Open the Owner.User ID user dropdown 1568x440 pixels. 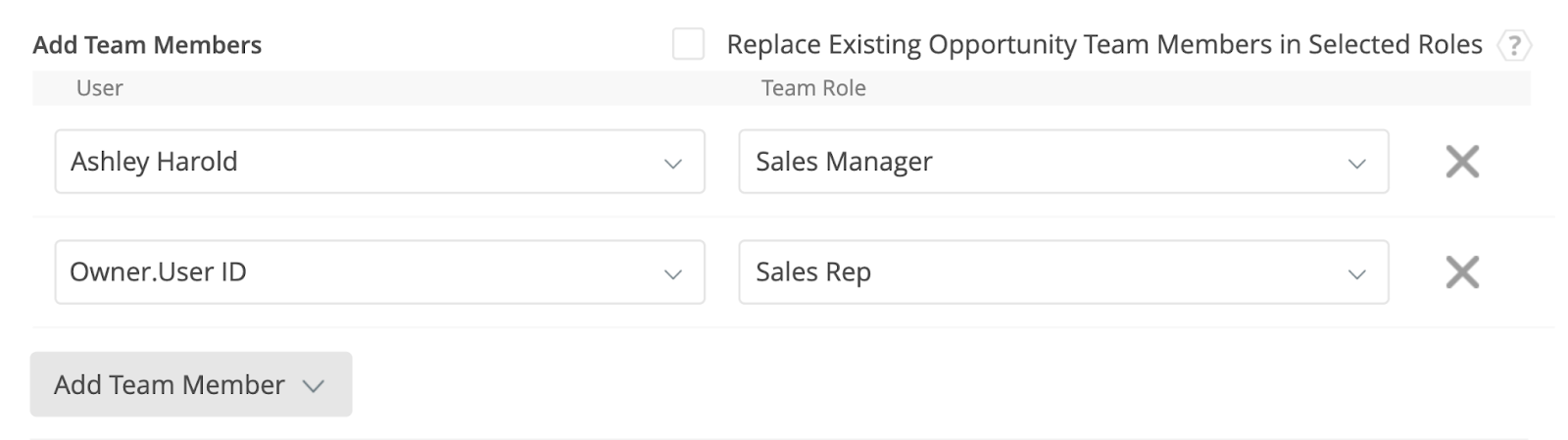click(x=379, y=272)
